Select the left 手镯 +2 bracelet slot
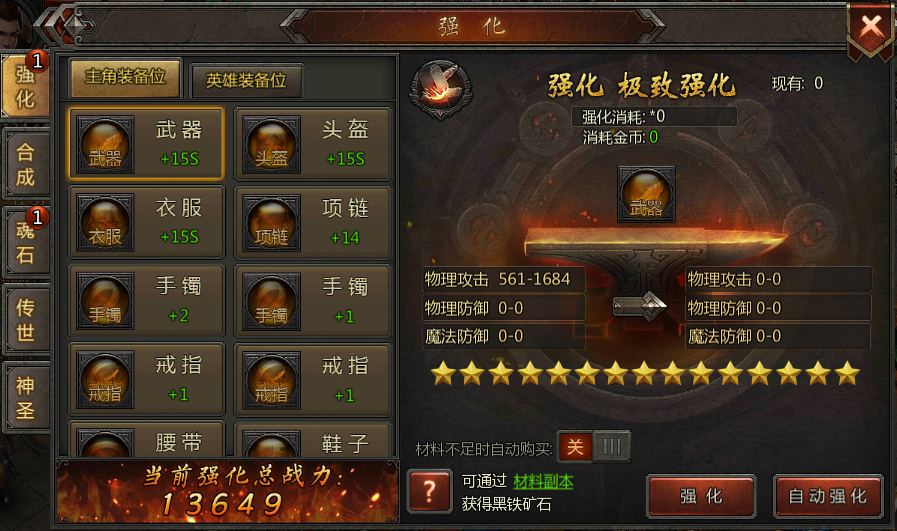The height and width of the screenshot is (531, 897). (x=146, y=301)
